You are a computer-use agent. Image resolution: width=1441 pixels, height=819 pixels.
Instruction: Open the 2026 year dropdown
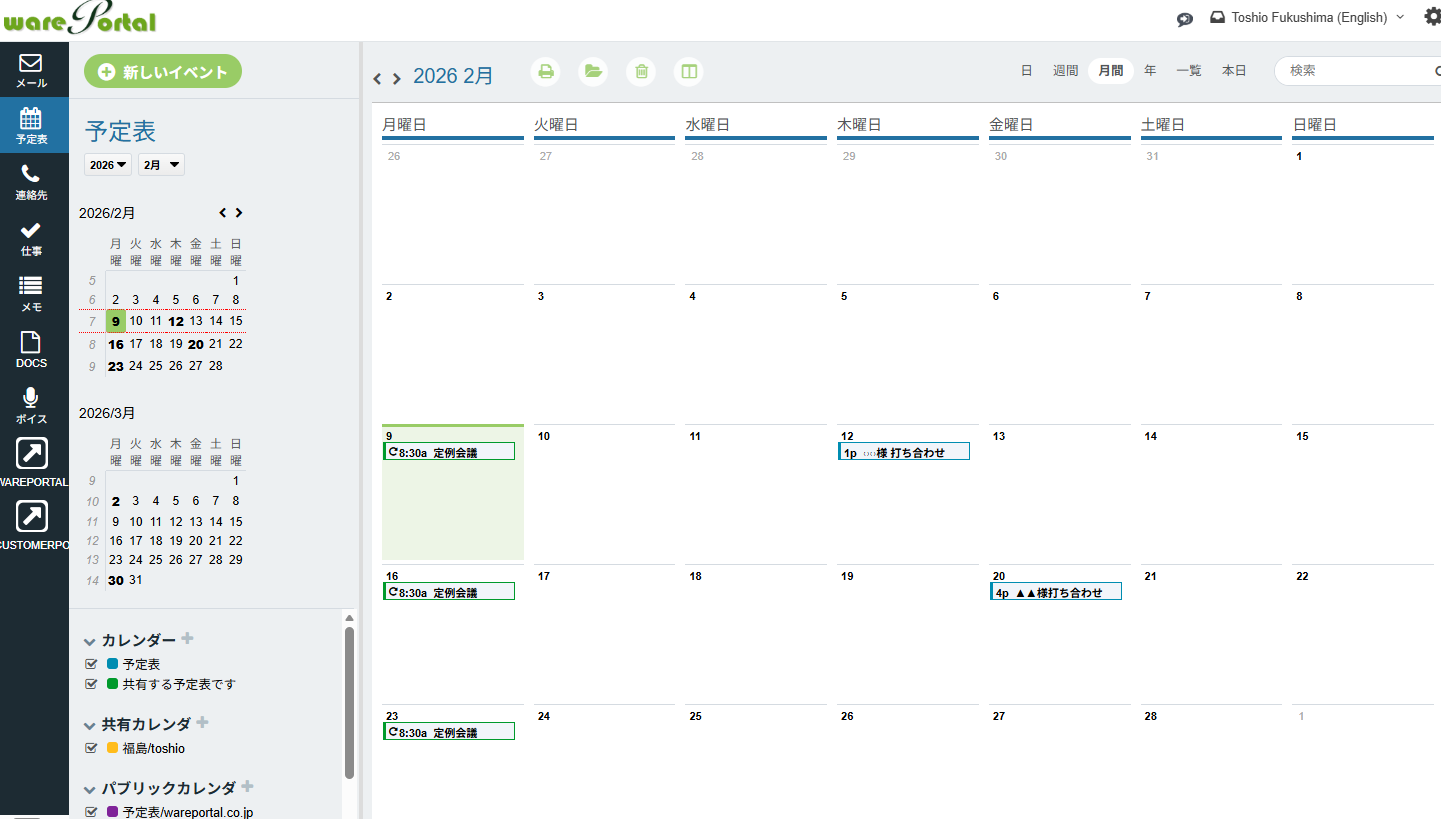pyautogui.click(x=108, y=165)
